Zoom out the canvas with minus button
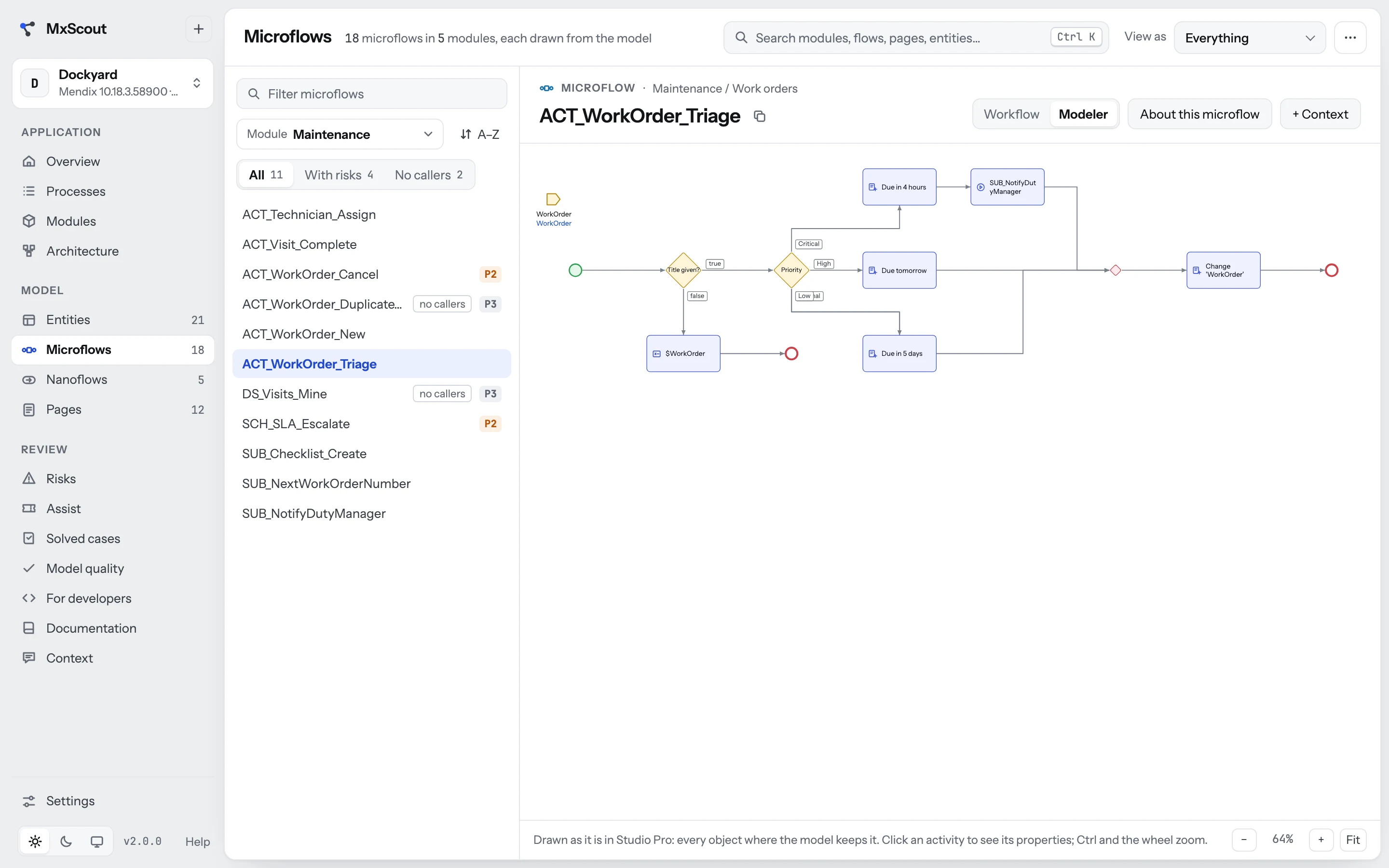 pyautogui.click(x=1244, y=839)
